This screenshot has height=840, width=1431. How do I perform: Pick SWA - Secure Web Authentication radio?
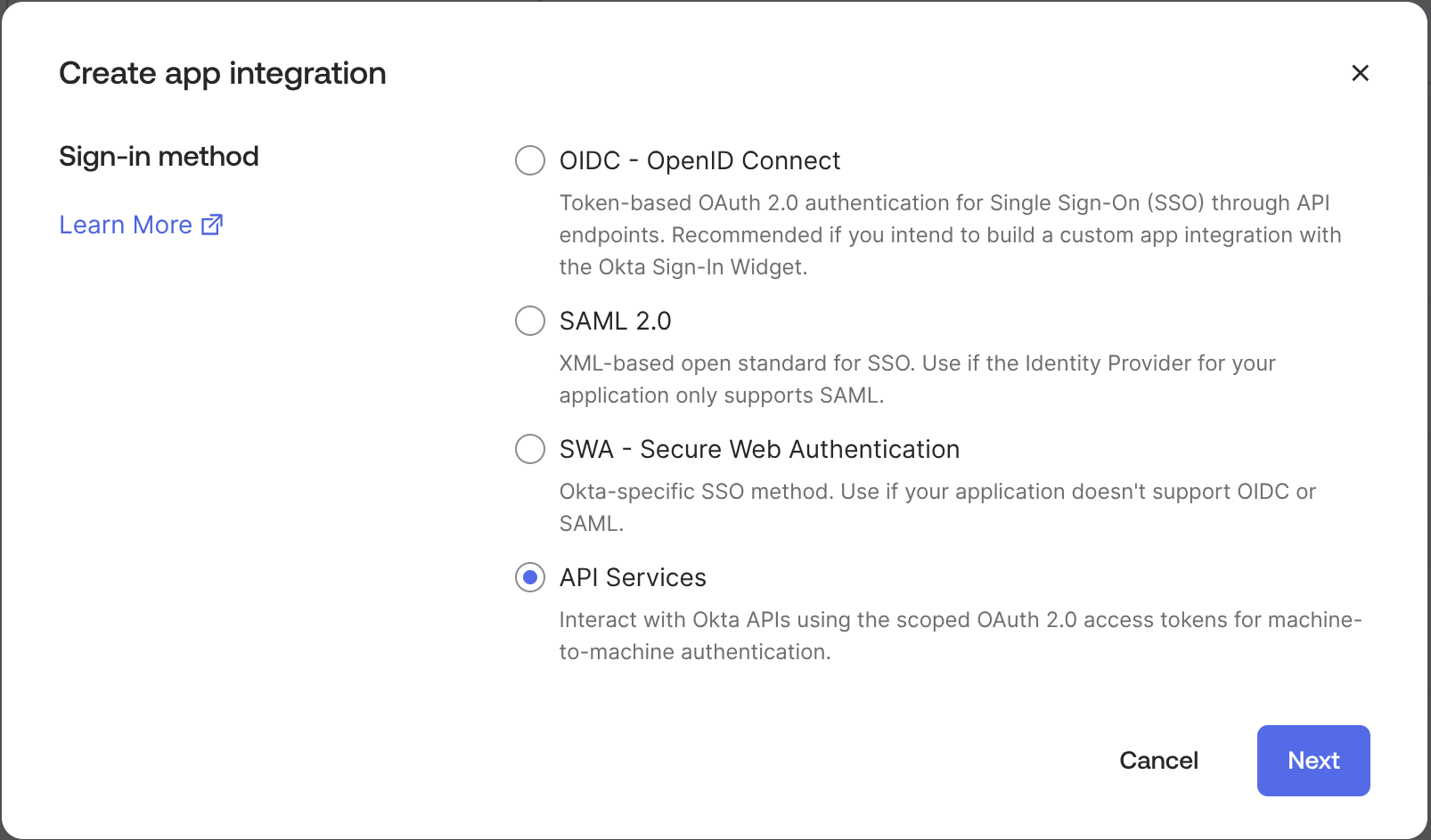(x=530, y=449)
